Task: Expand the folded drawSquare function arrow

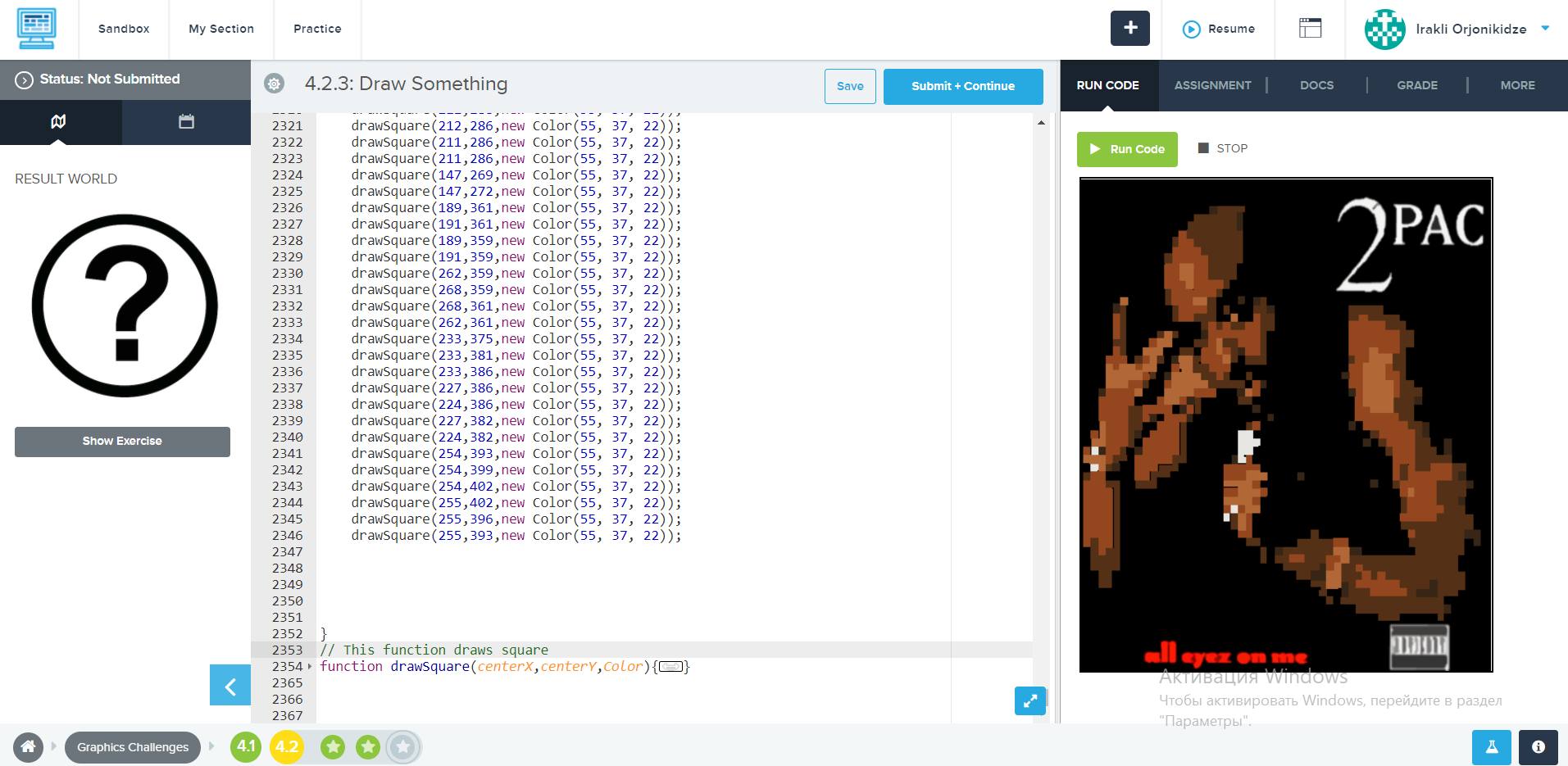Action: (310, 666)
